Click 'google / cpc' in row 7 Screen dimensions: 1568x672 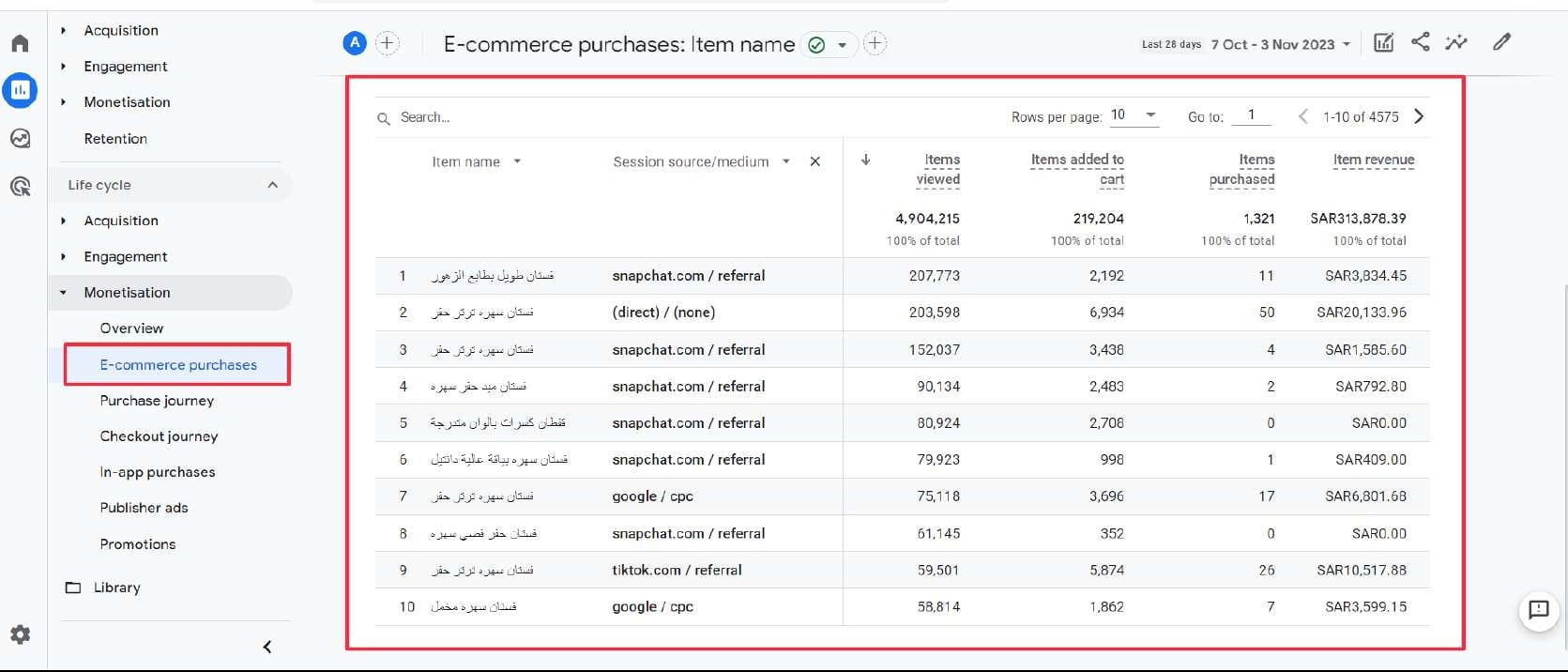652,496
